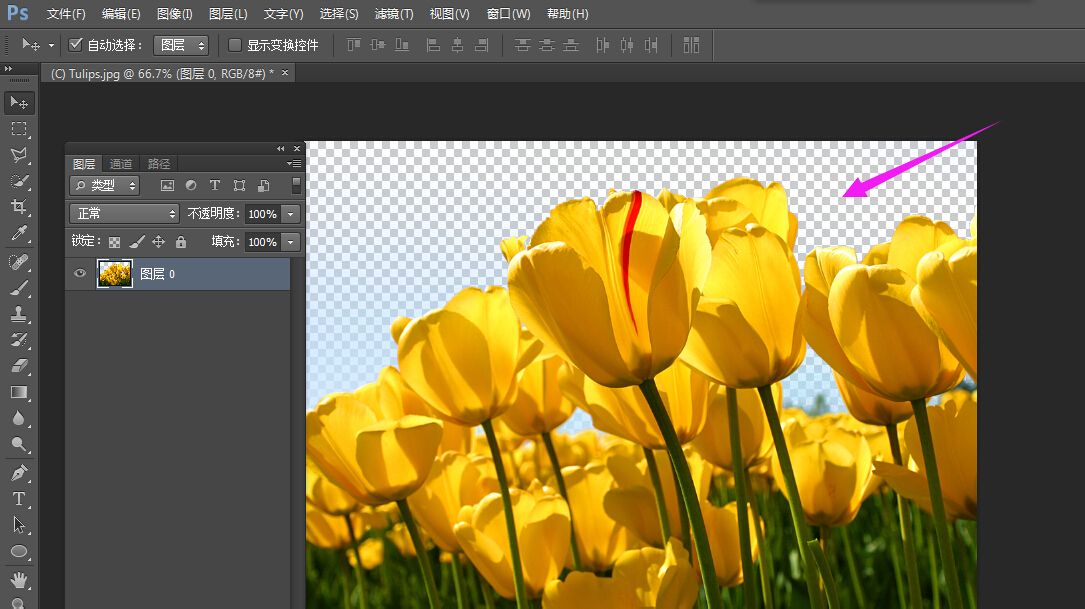Open the 图像(I) menu
Image resolution: width=1085 pixels, height=609 pixels.
pyautogui.click(x=174, y=14)
